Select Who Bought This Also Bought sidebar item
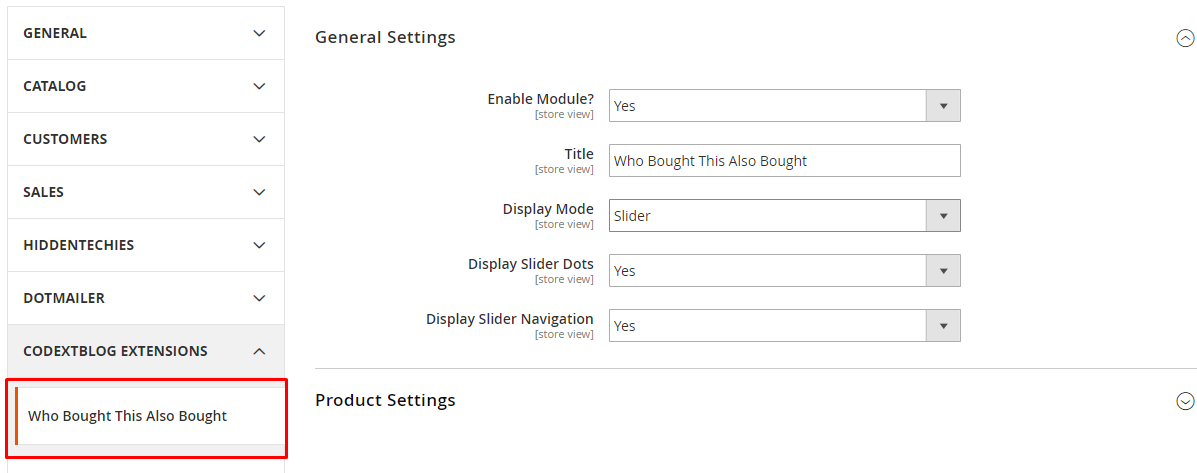Screen dimensions: 1197x473 click(x=128, y=416)
